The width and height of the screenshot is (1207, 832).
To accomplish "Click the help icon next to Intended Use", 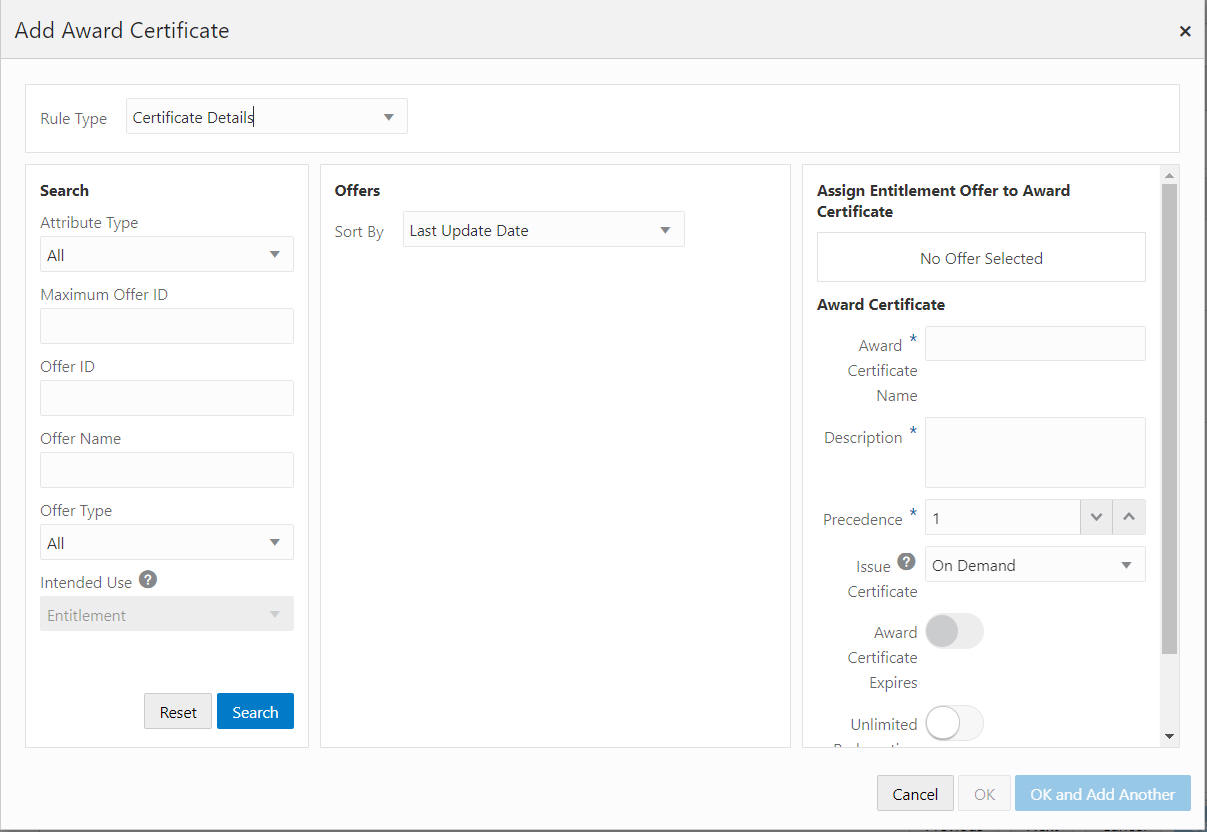I will pos(148,580).
